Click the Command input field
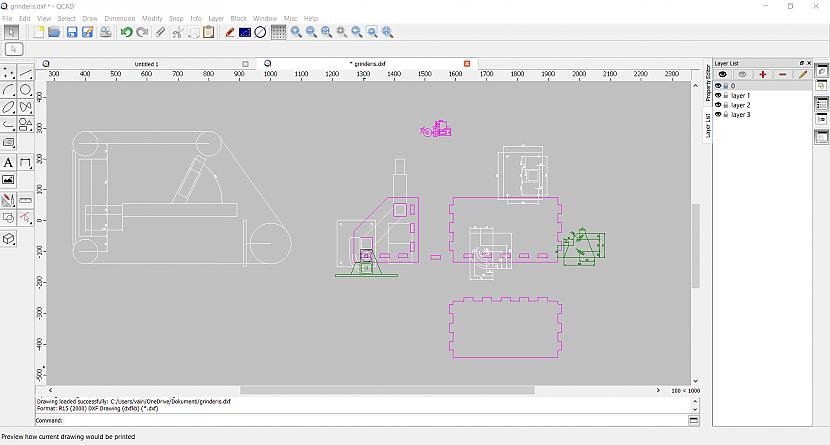Image resolution: width=830 pixels, height=445 pixels. coord(375,420)
